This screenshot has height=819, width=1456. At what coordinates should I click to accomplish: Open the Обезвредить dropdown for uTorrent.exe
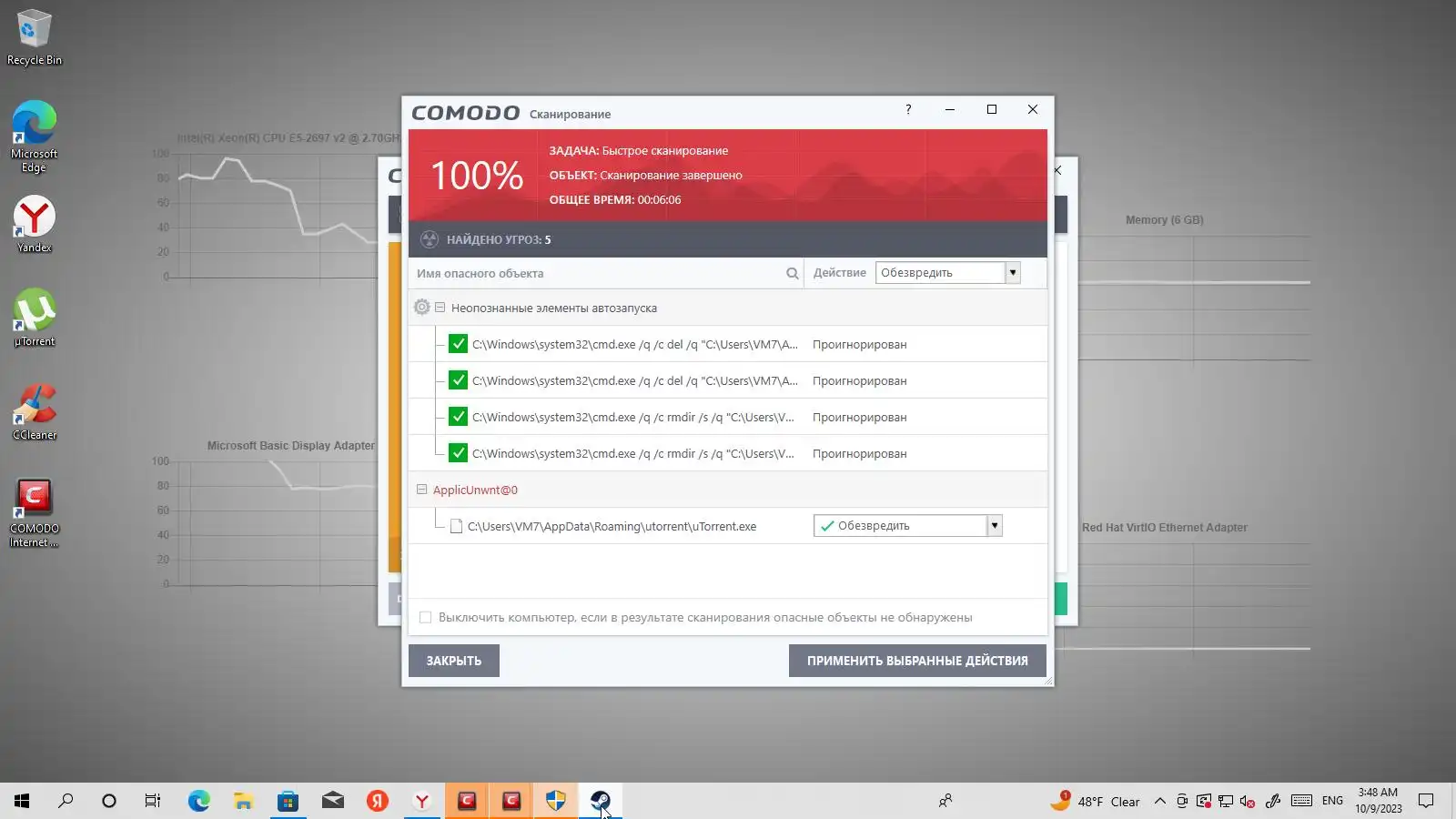907,525
